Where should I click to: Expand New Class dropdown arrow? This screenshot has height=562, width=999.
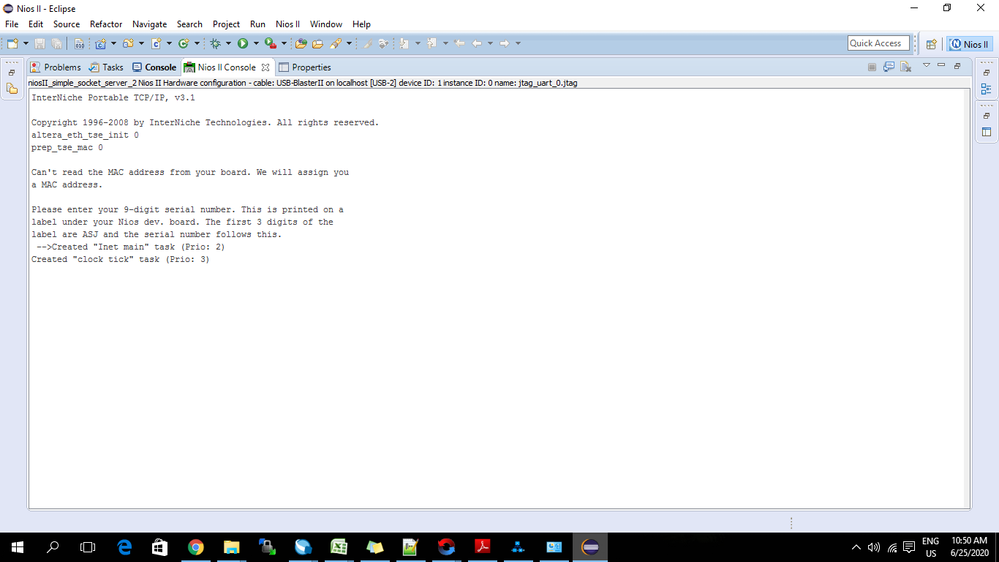click(x=196, y=43)
